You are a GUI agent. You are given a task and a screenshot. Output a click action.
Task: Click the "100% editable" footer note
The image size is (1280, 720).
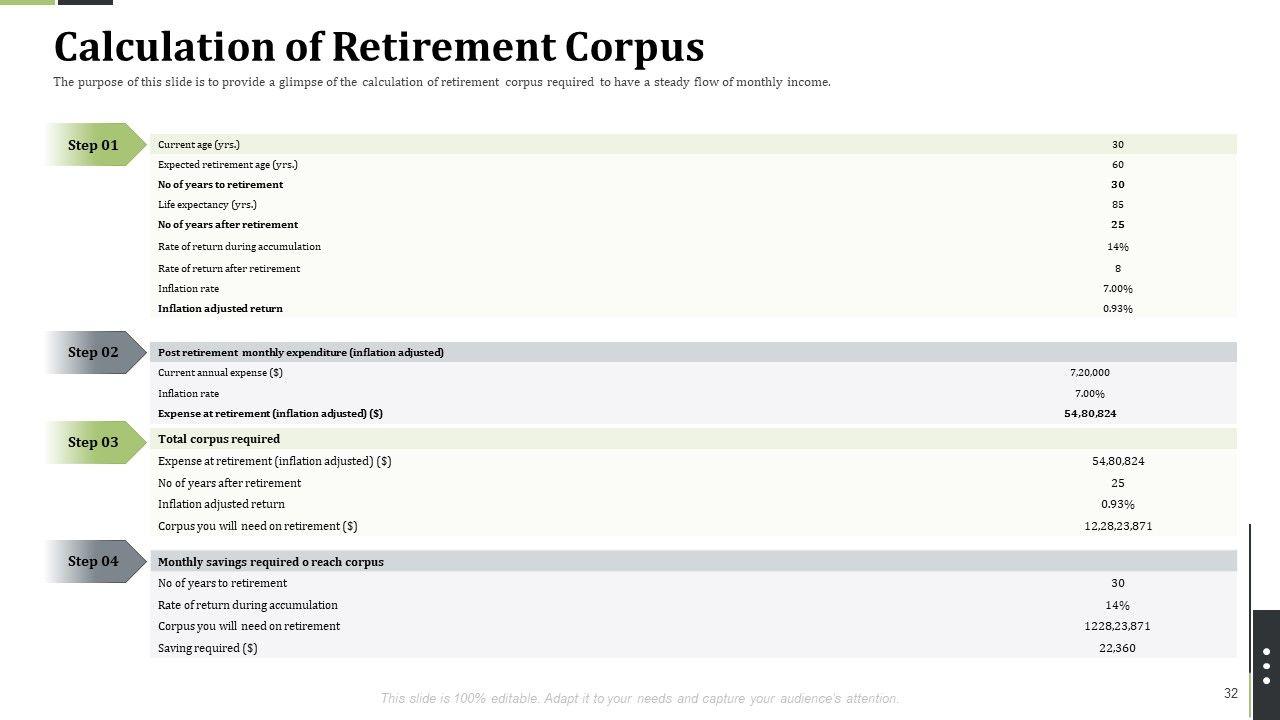(x=640, y=698)
